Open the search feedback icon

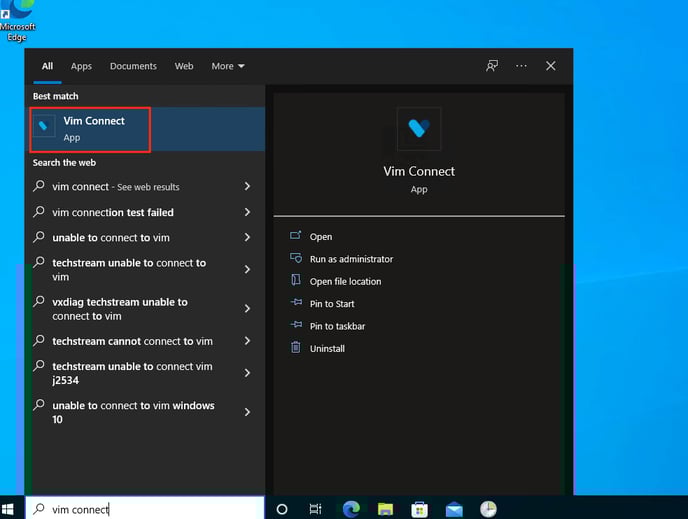[x=491, y=66]
